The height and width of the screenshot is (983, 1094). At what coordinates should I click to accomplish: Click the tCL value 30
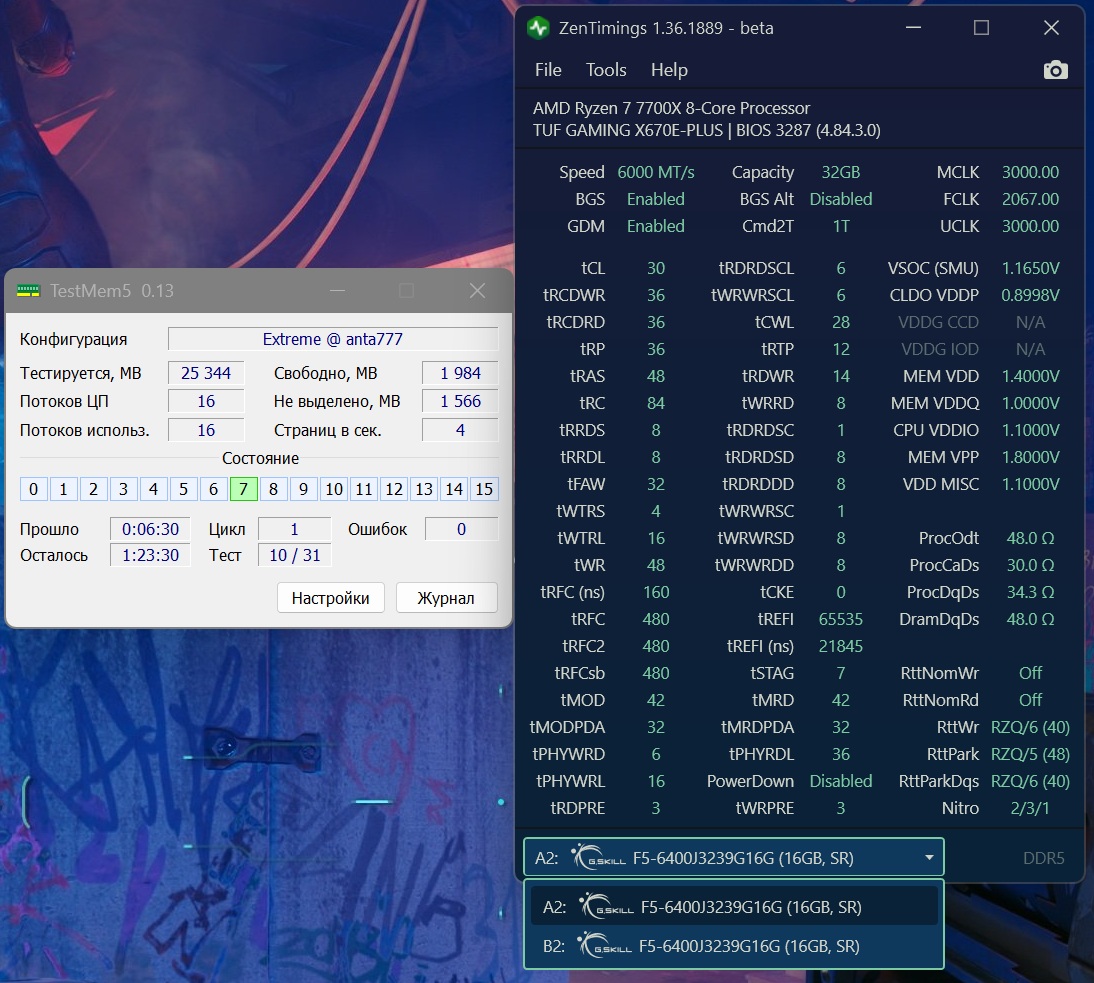656,268
